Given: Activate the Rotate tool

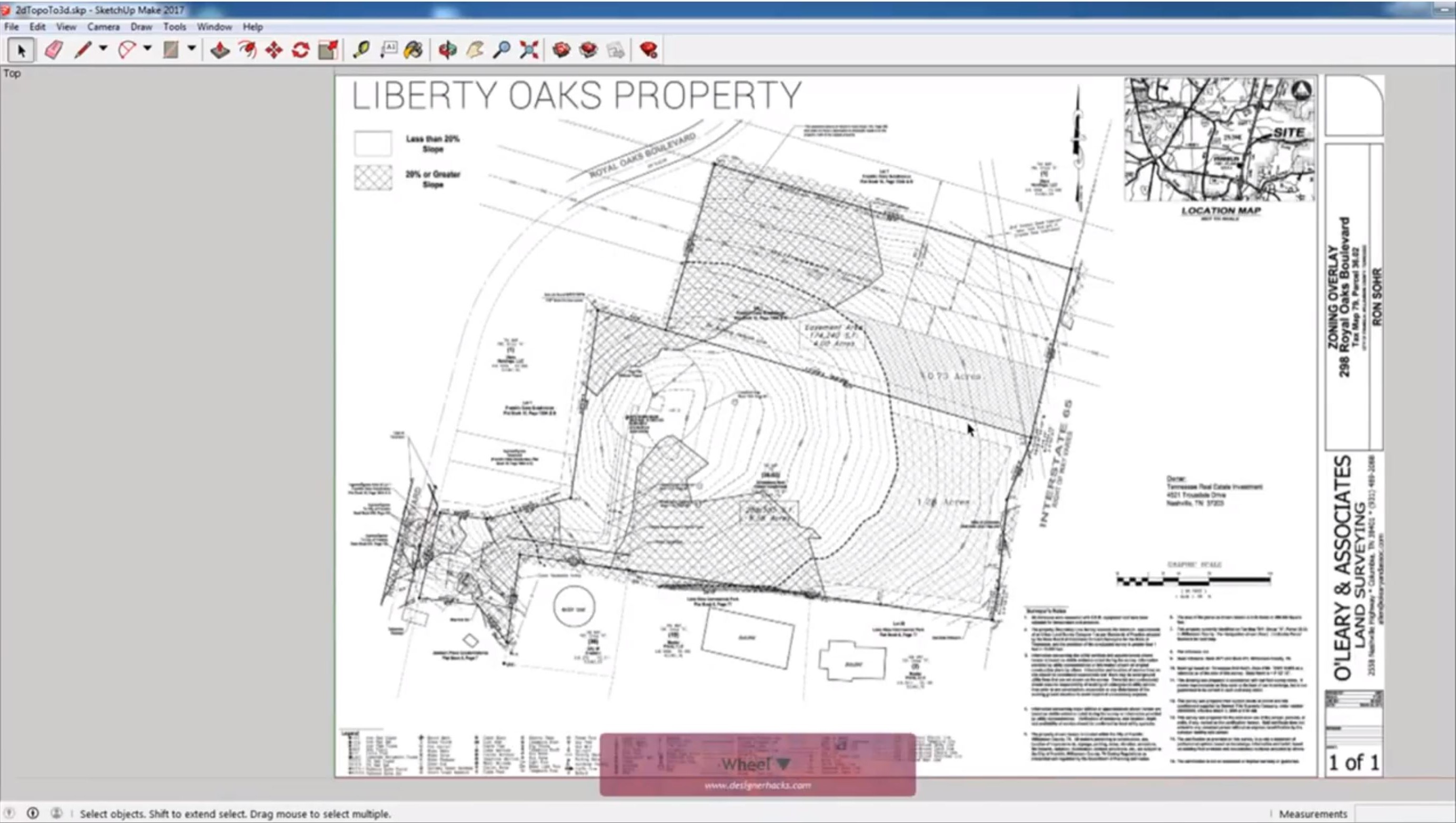Looking at the screenshot, I should pos(300,51).
